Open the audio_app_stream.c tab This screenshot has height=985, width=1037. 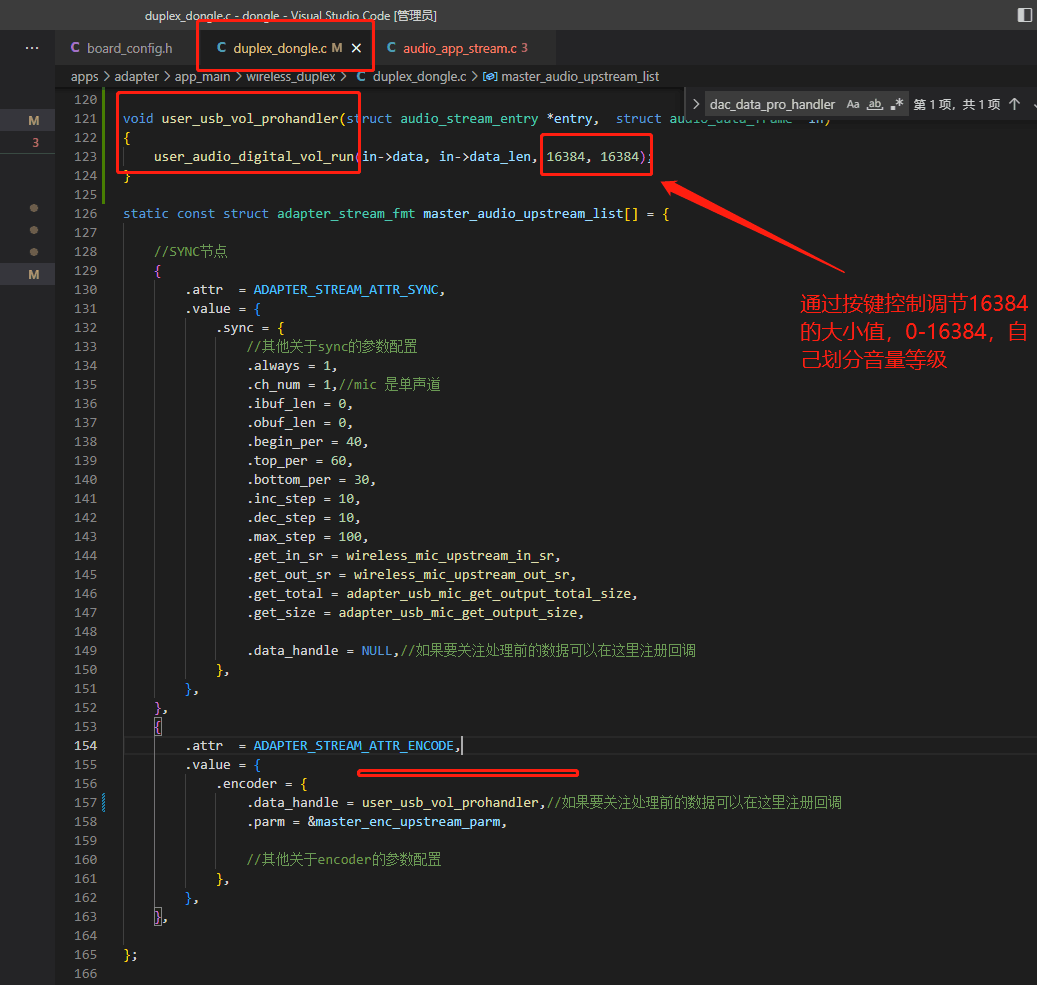(x=460, y=48)
